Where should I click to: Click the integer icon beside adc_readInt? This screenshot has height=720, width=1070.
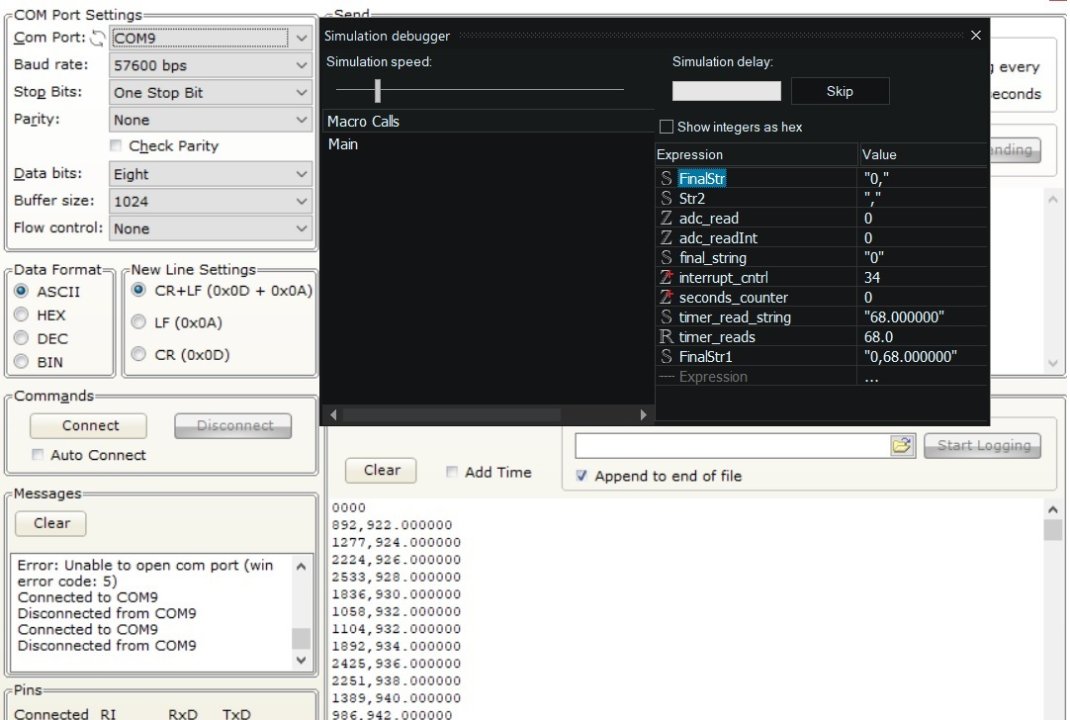[666, 237]
